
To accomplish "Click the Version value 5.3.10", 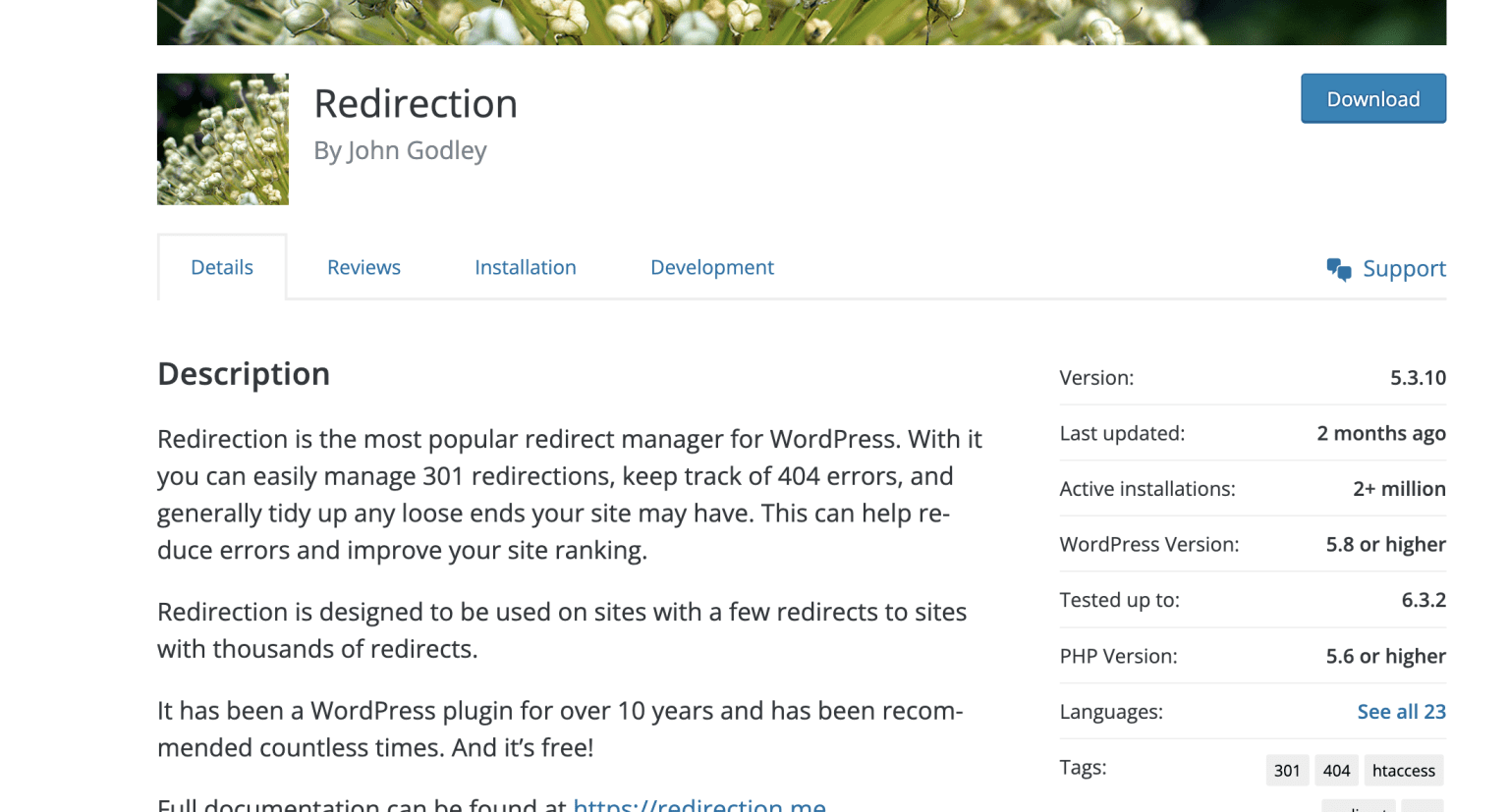I will 1419,377.
